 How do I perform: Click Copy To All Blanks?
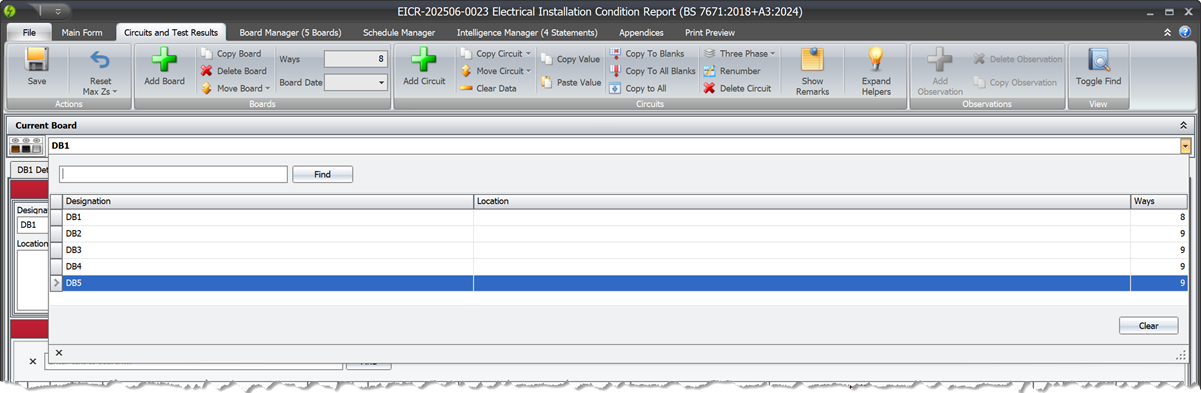tap(652, 71)
